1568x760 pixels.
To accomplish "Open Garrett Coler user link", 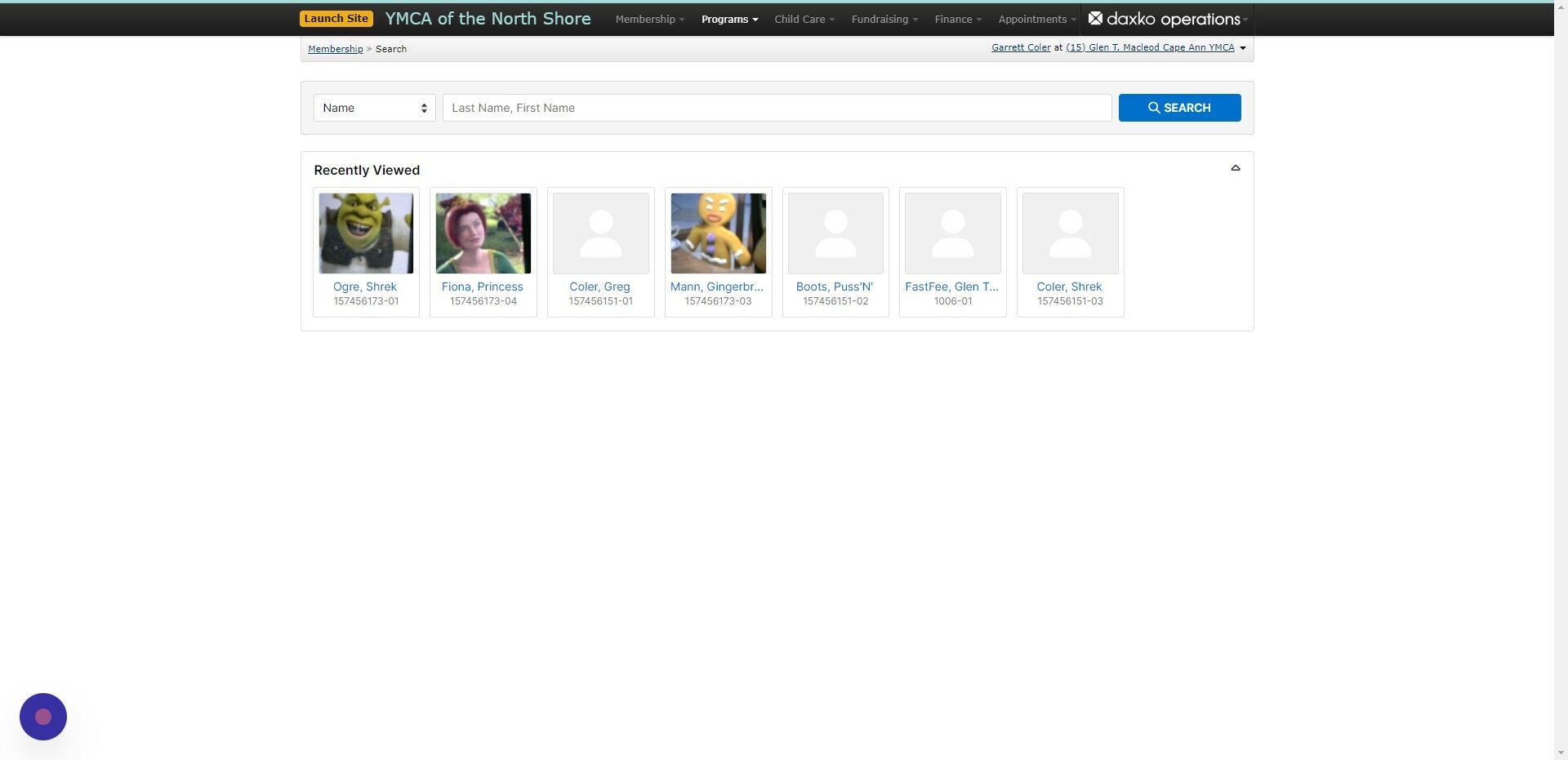I will tap(1021, 47).
